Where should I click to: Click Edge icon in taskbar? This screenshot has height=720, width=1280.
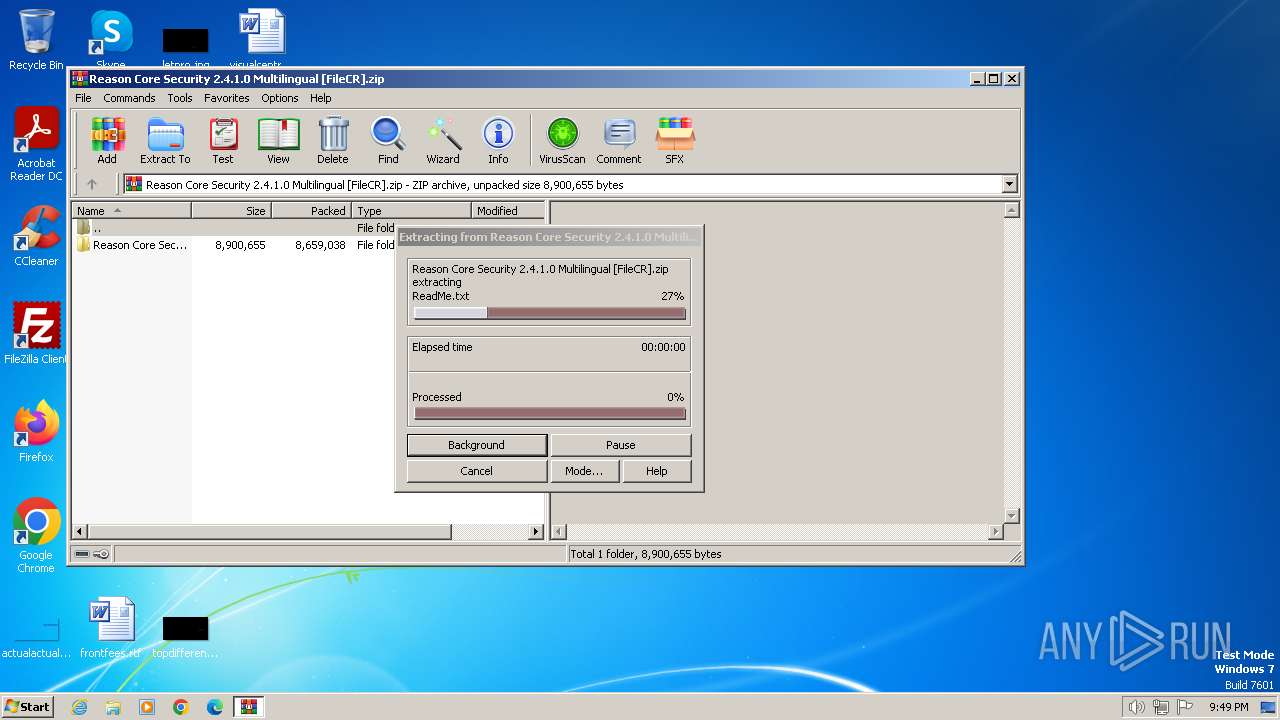point(215,707)
